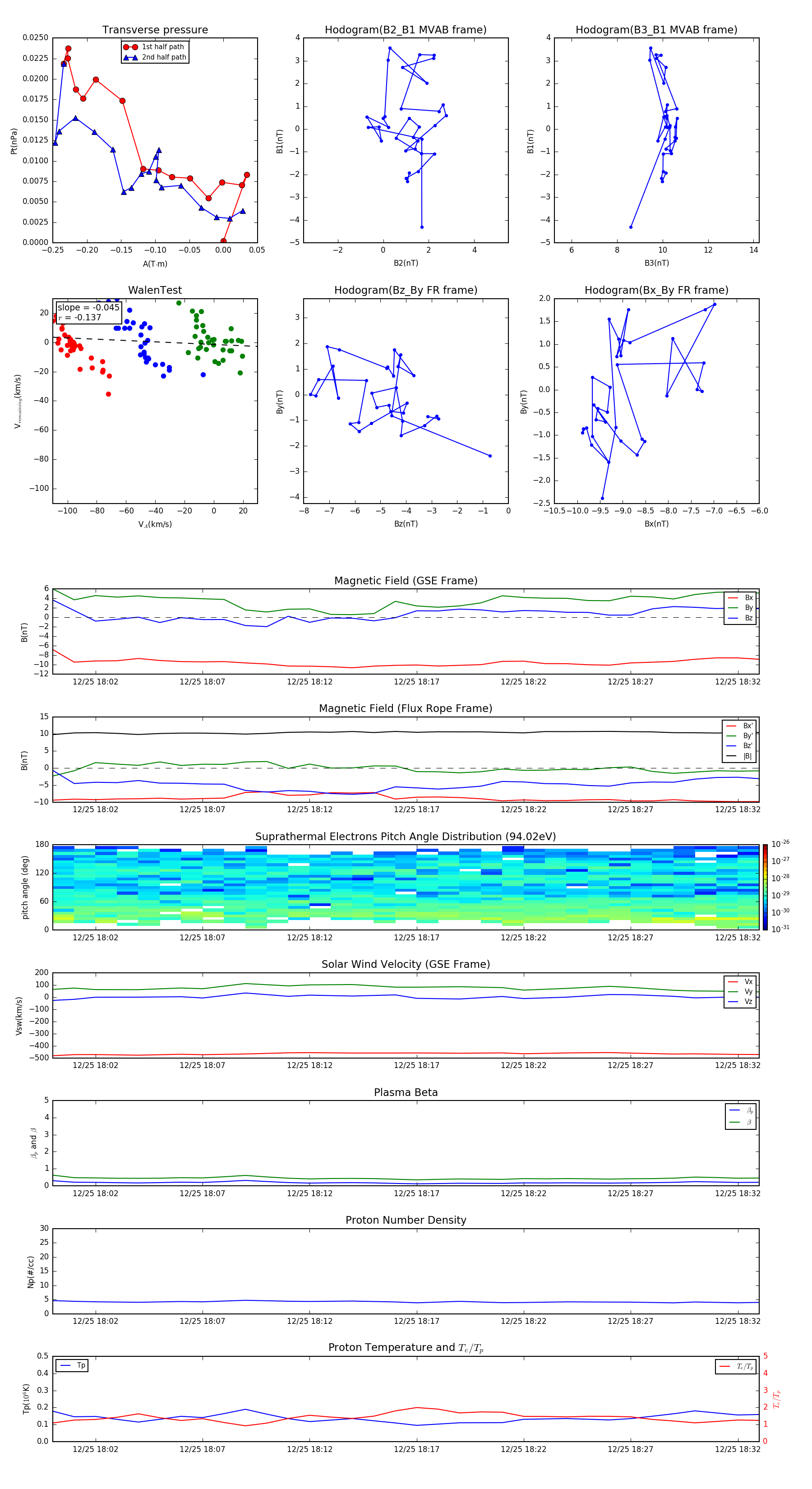Viewport: 812px width, 1489px height.
Task: Click the 'Hodogram(Bz_By FR frame)' title
Action: [406, 290]
